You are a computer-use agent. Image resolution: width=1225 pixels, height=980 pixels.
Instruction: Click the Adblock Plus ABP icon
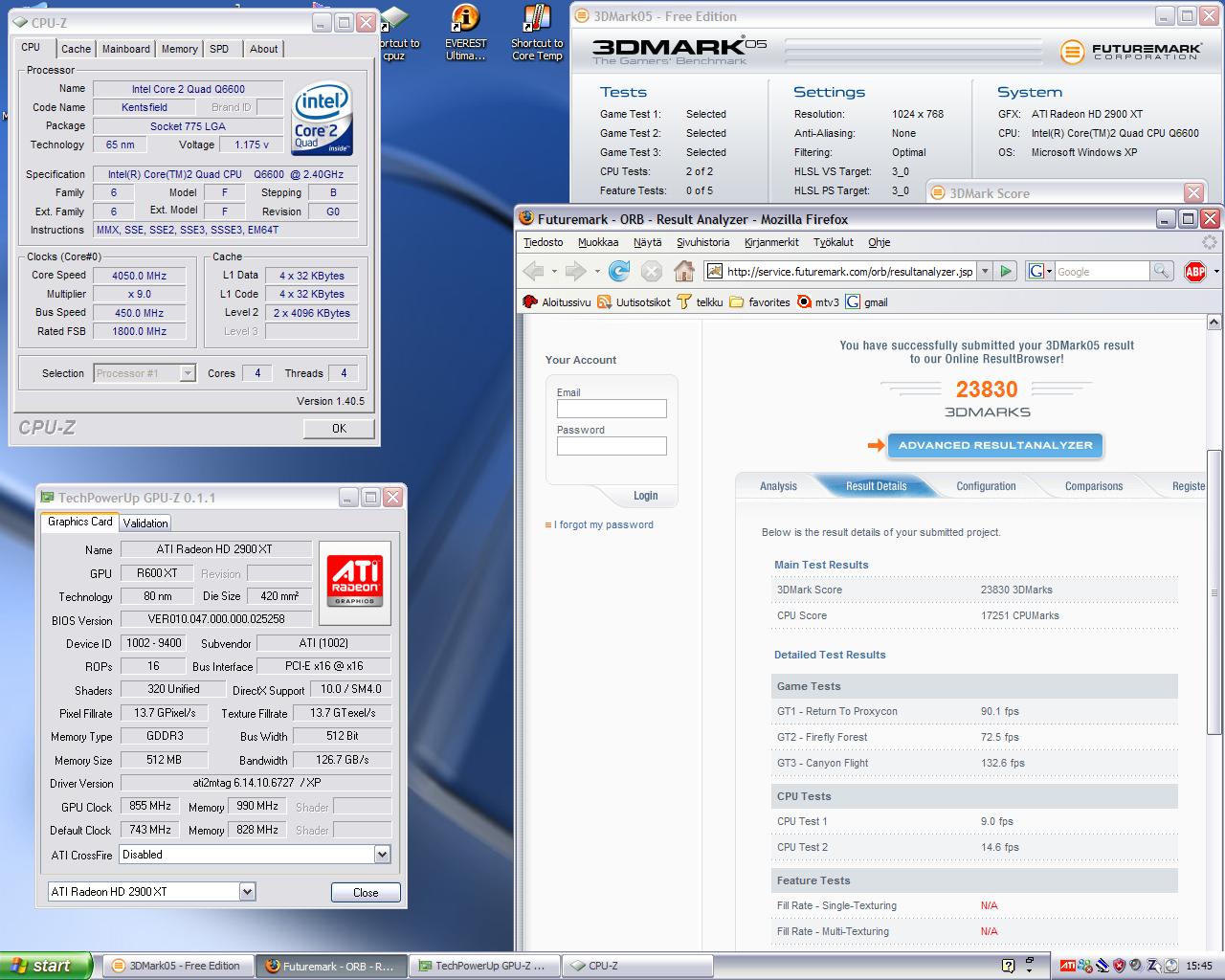coord(1195,272)
